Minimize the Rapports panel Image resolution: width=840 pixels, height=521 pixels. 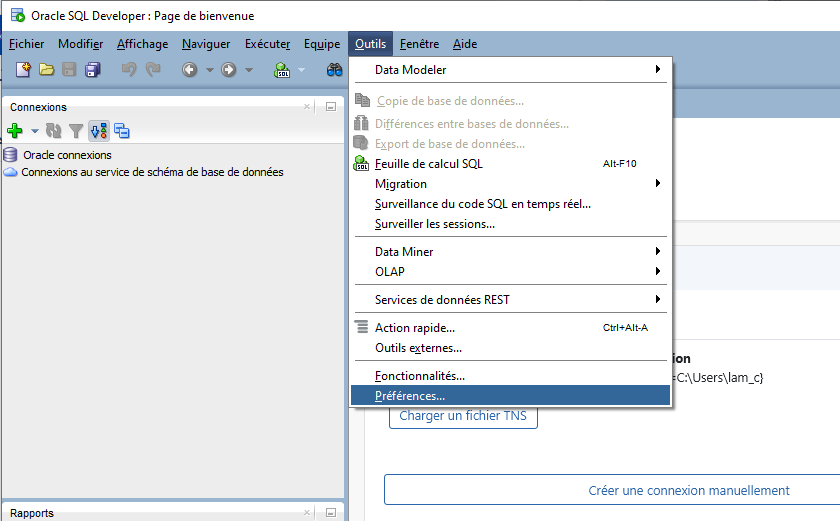pos(331,512)
